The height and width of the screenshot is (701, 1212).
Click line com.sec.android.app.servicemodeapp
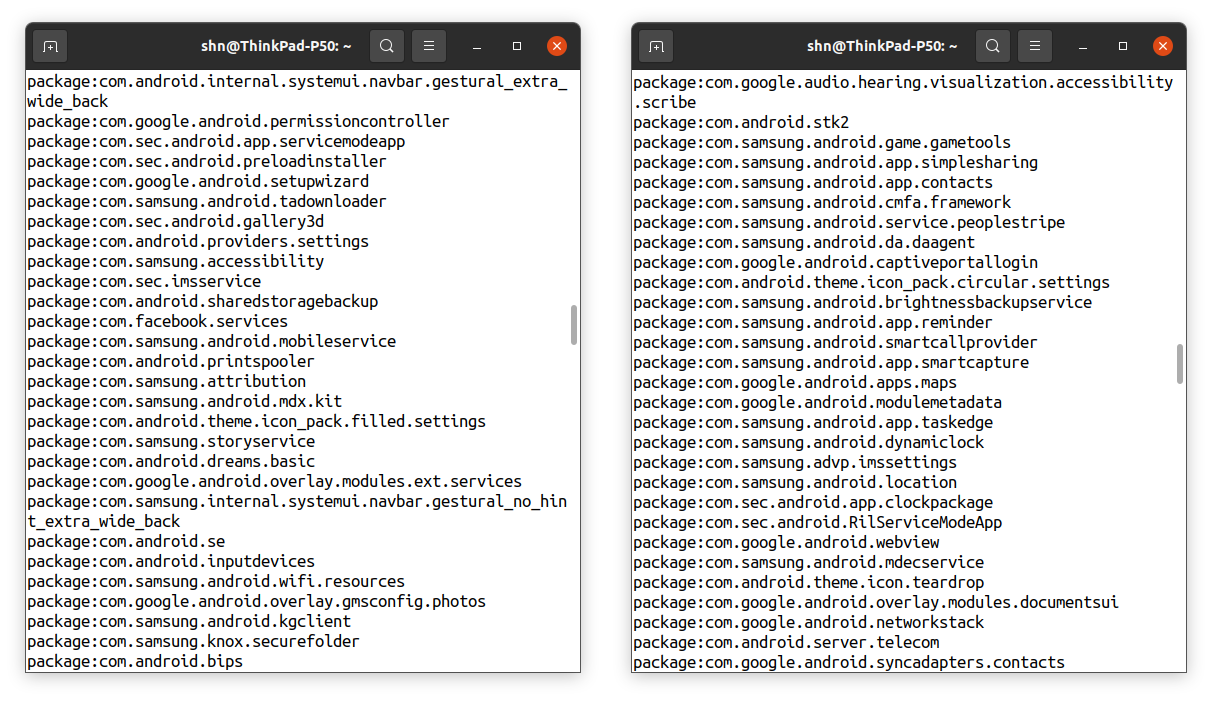pyautogui.click(x=216, y=142)
